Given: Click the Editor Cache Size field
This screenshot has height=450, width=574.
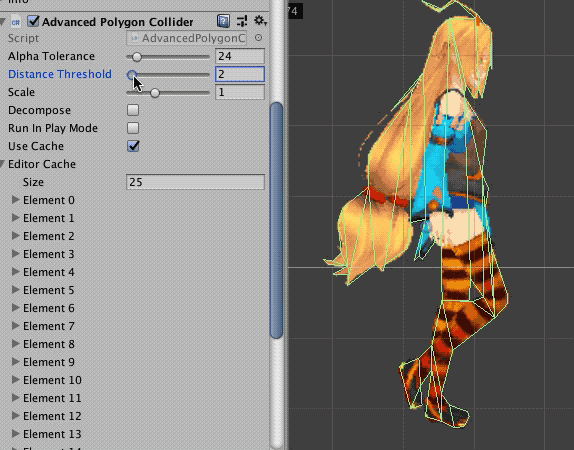Looking at the screenshot, I should pyautogui.click(x=195, y=182).
